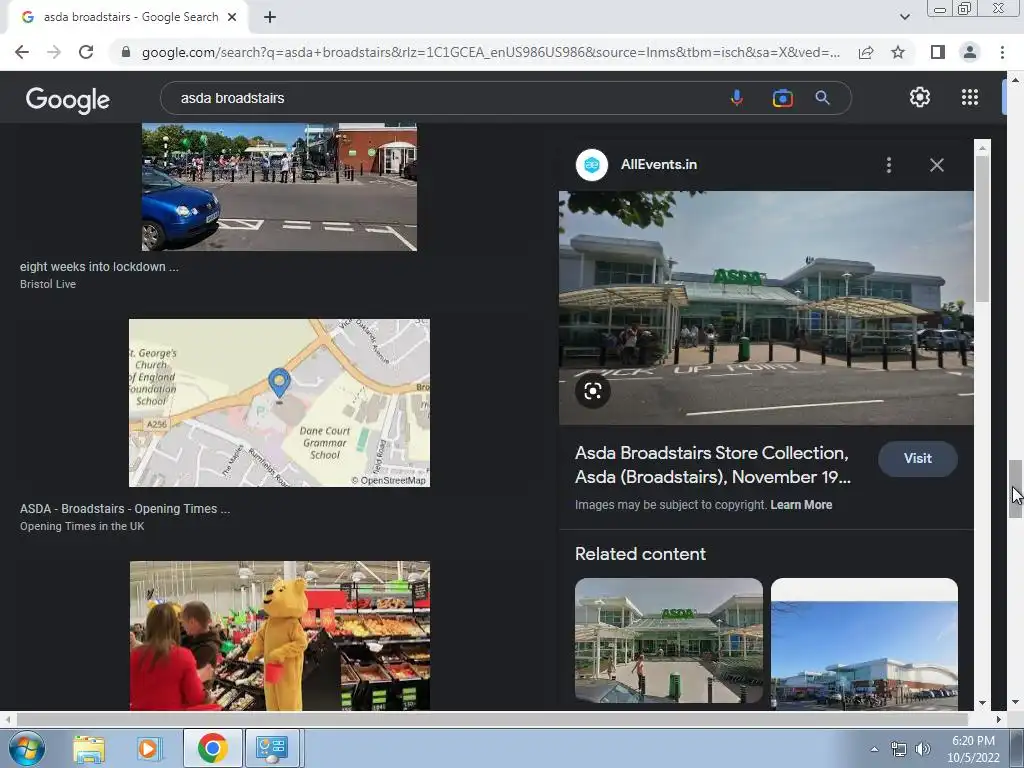Click the preview panel scroll-up arrow
Viewport: 1024px width, 768px height.
point(982,148)
